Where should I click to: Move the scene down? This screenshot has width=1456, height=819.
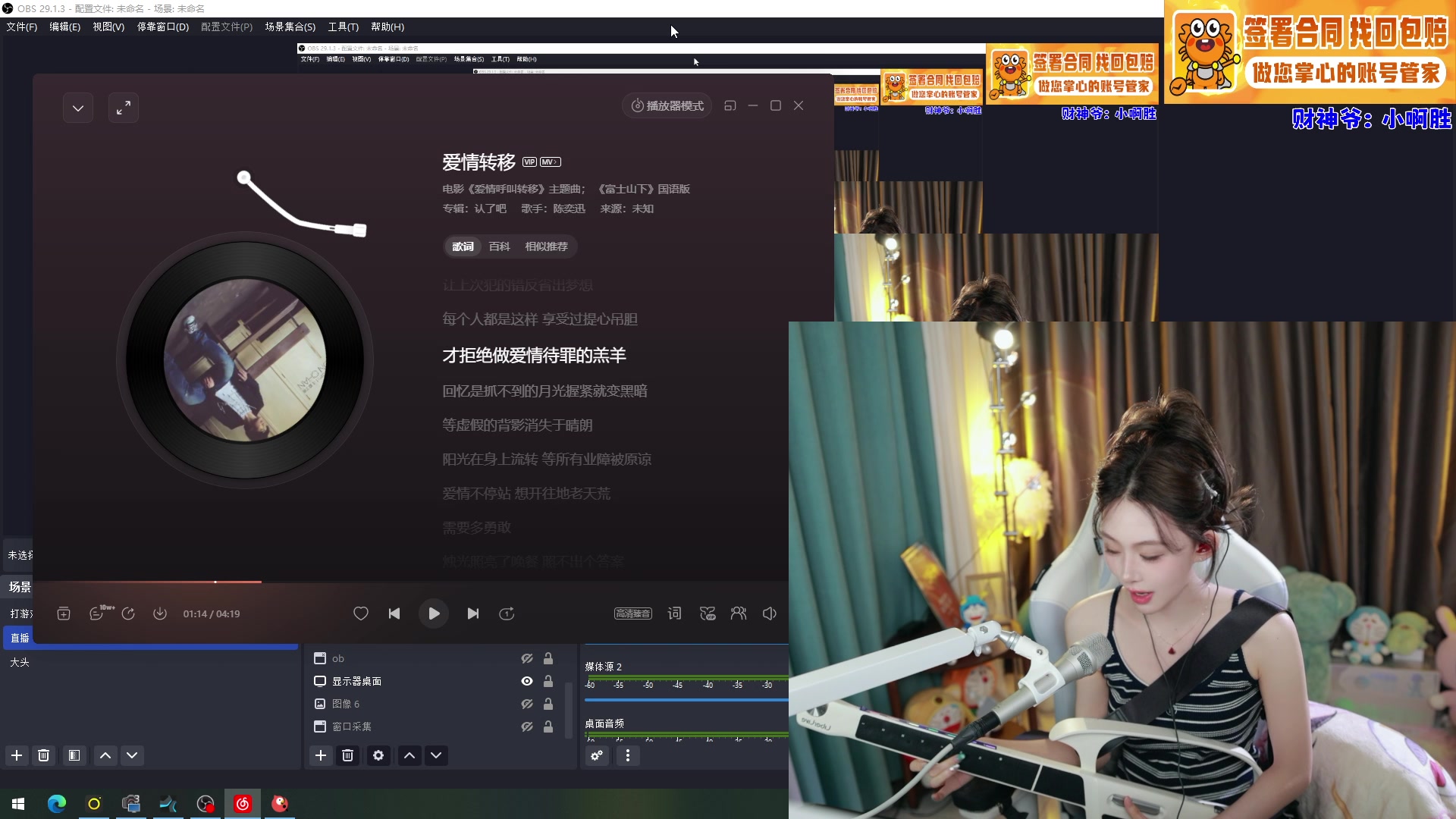pos(132,755)
